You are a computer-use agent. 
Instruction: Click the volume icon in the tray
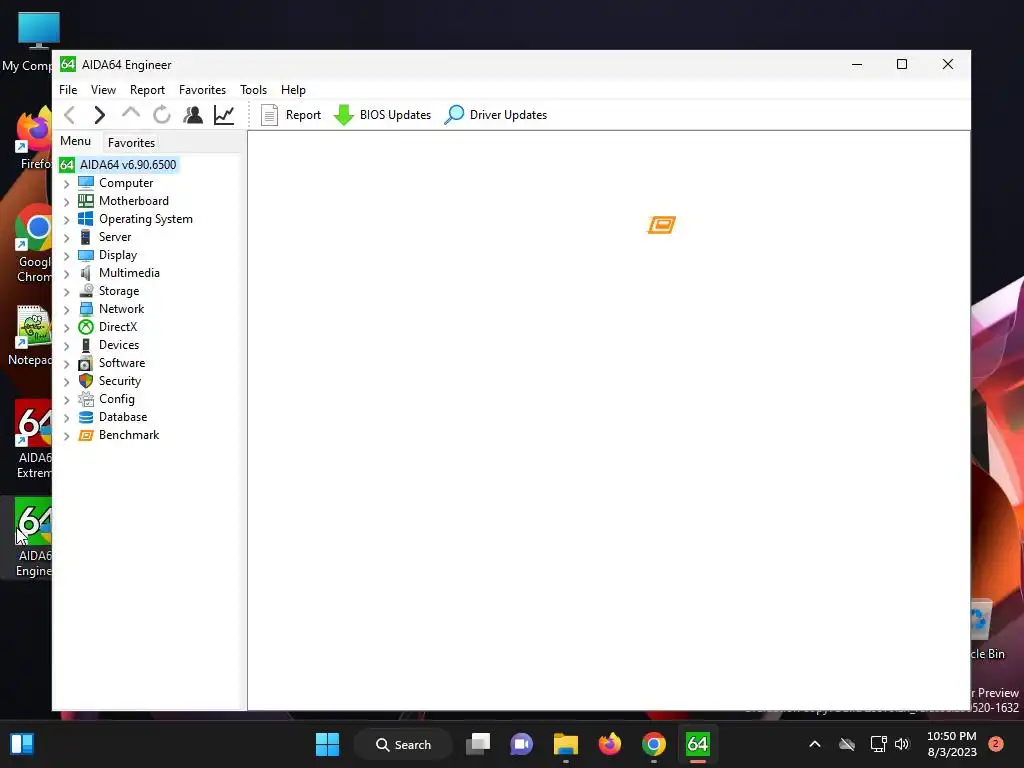click(x=902, y=744)
